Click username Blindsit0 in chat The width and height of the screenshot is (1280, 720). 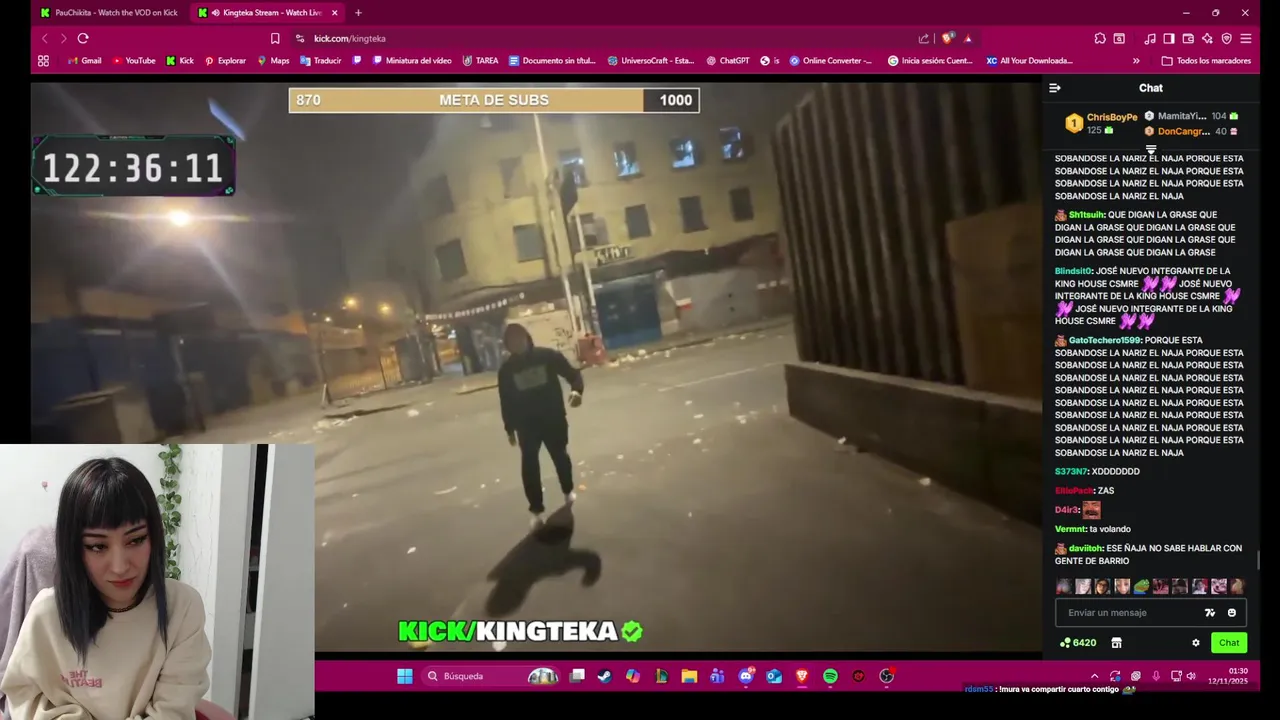point(1073,271)
